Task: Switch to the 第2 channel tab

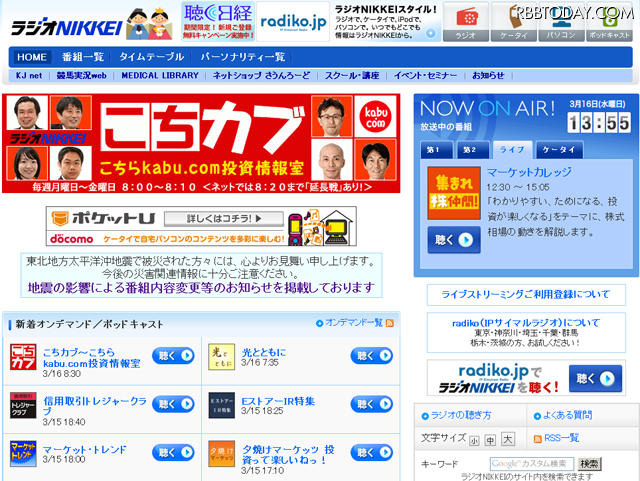Action: 473,150
